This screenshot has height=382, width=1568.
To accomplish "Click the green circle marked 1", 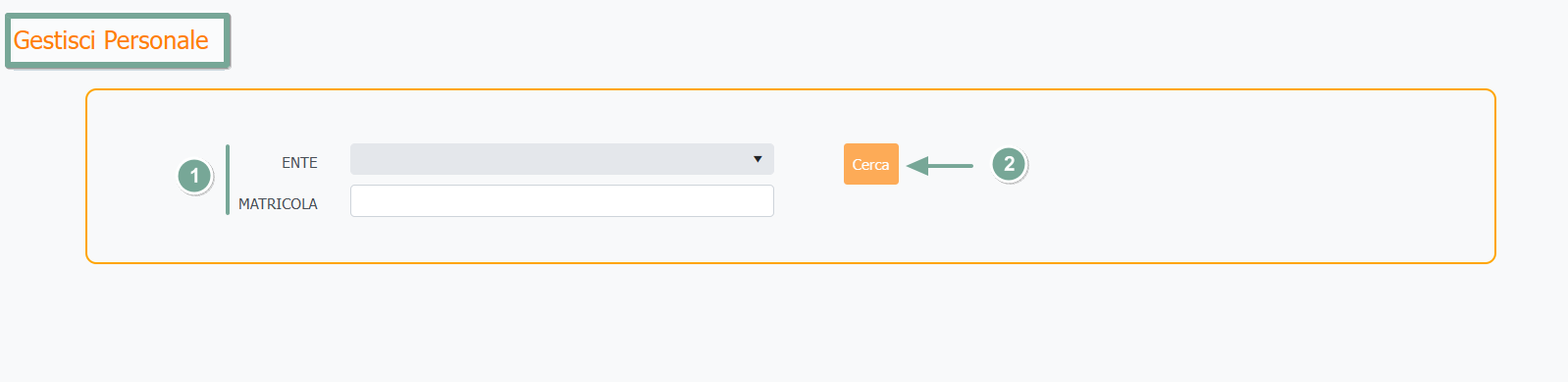I will click(x=194, y=176).
